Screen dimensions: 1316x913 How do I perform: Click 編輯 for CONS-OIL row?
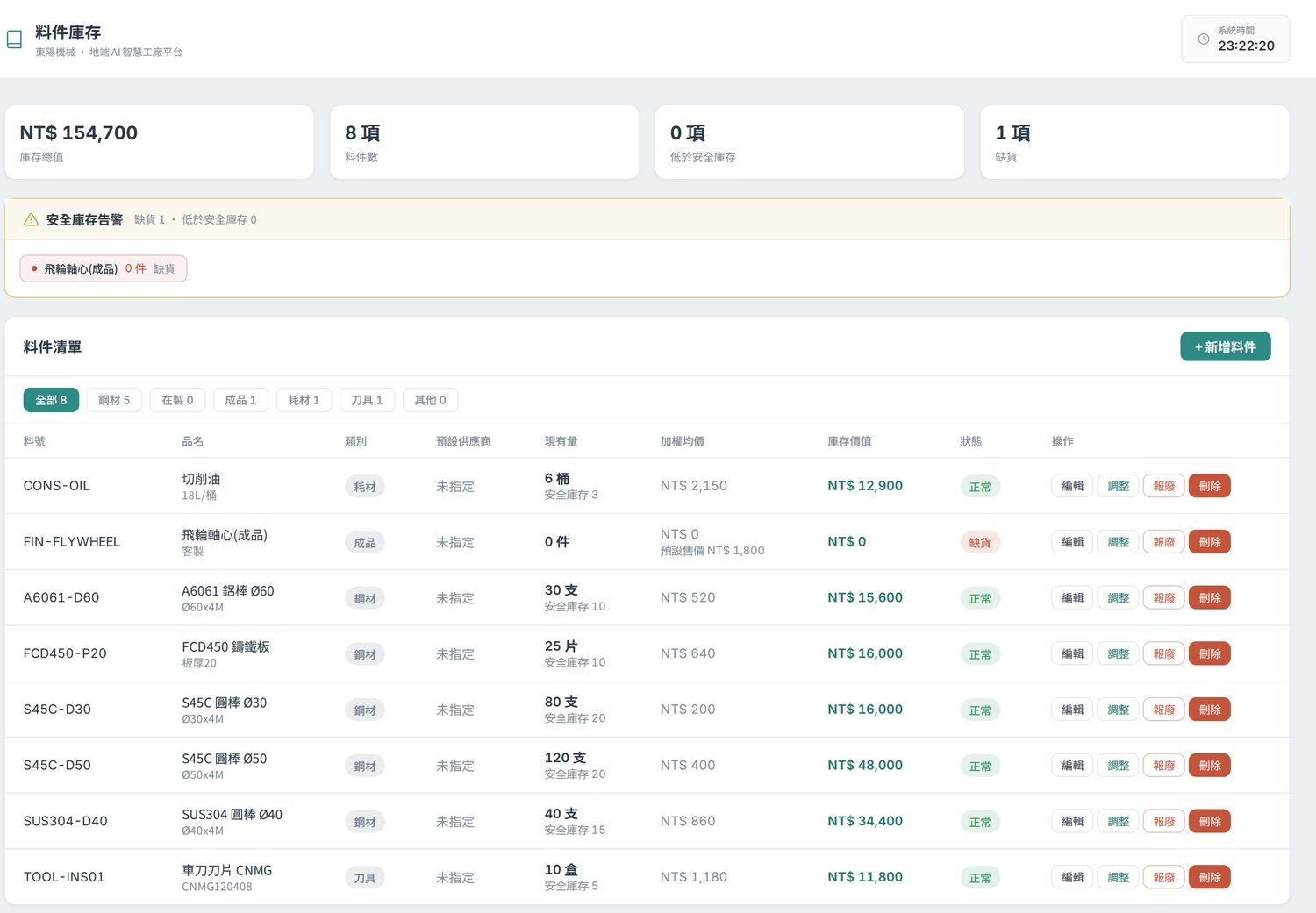(1072, 486)
